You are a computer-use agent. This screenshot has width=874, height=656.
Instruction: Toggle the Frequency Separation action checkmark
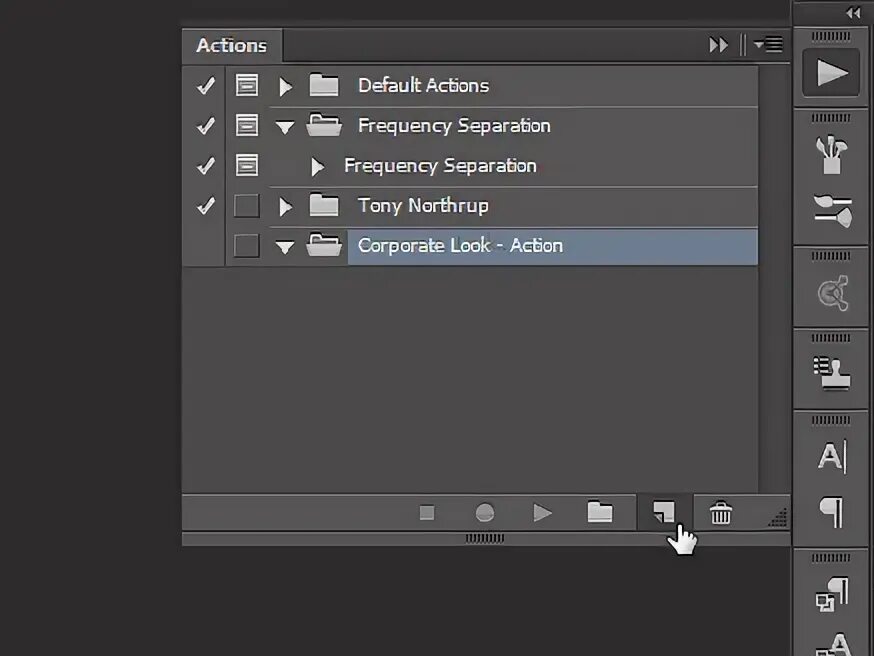point(205,166)
